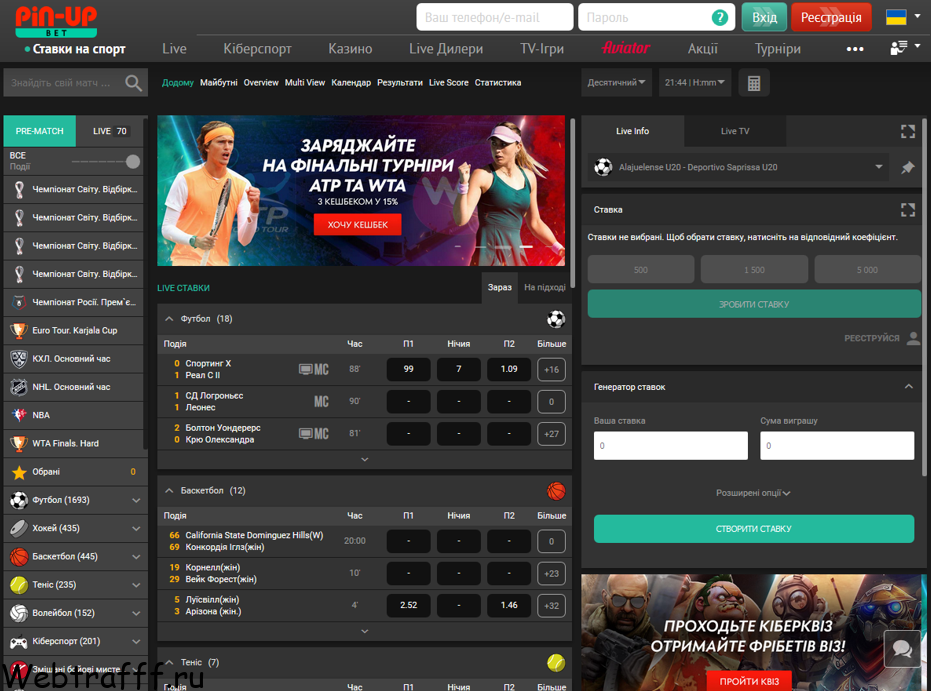Collapse the Футбол (18) live section
This screenshot has width=931, height=691.
click(x=169, y=319)
